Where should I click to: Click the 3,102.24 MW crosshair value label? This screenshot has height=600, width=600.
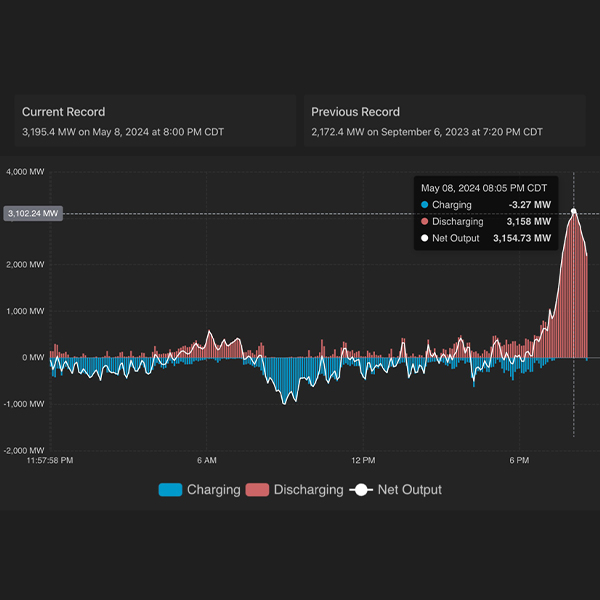pyautogui.click(x=33, y=213)
